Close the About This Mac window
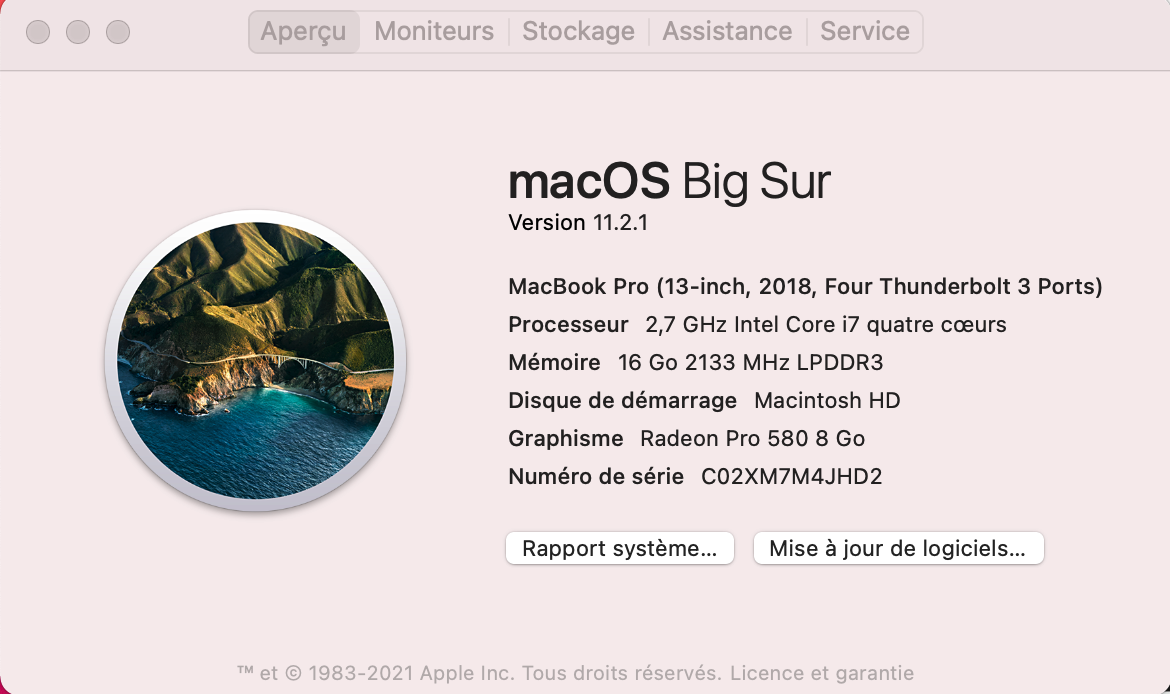Viewport: 1170px width, 694px height. point(38,32)
